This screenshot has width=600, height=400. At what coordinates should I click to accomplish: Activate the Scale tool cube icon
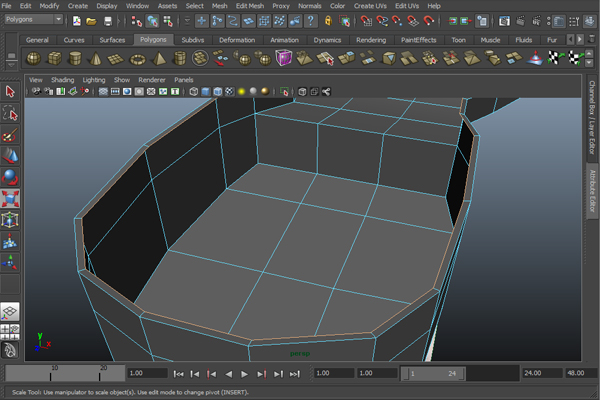click(x=10, y=199)
